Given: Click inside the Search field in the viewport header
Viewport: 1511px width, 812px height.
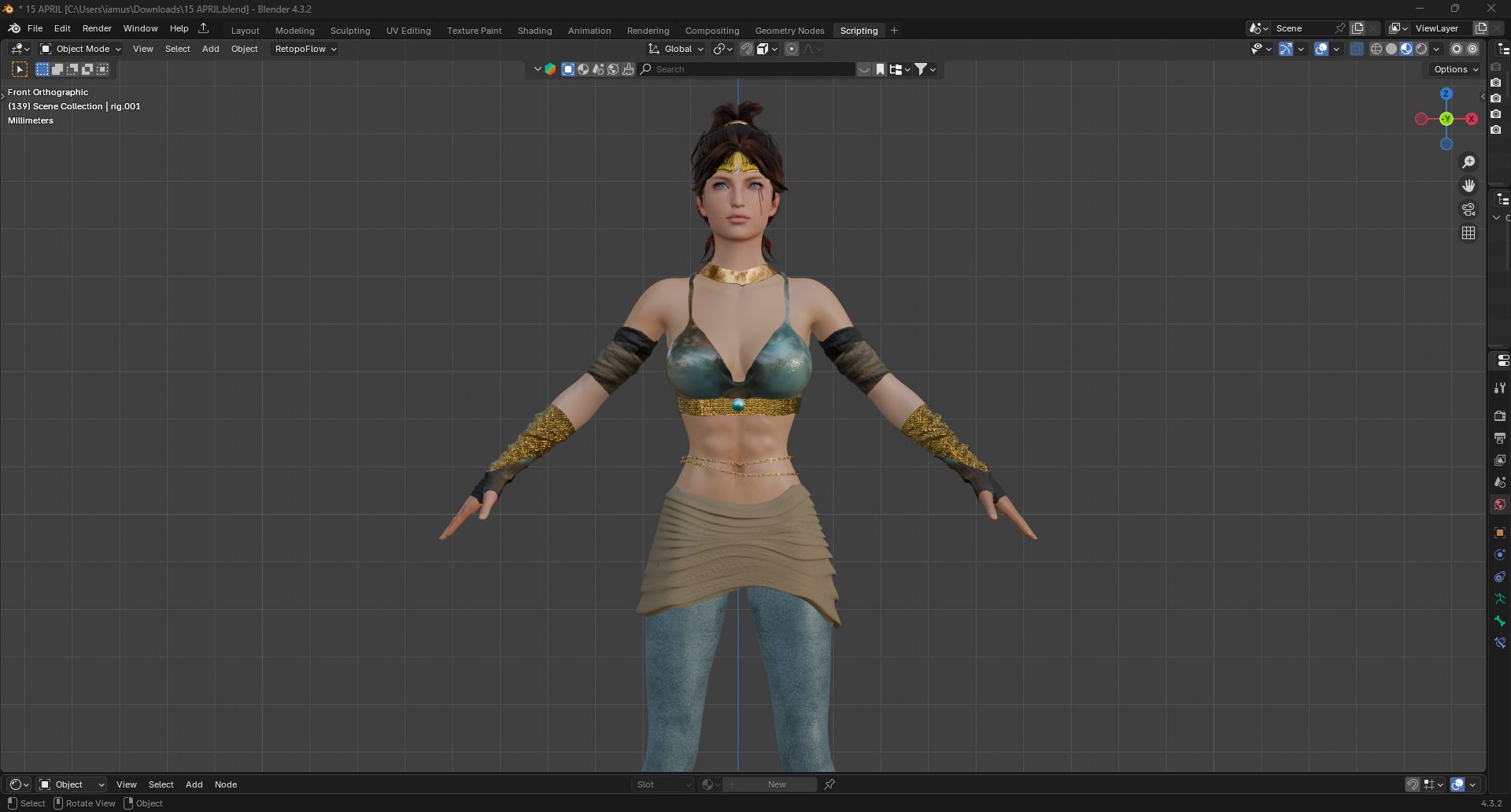Looking at the screenshot, I should (x=748, y=69).
